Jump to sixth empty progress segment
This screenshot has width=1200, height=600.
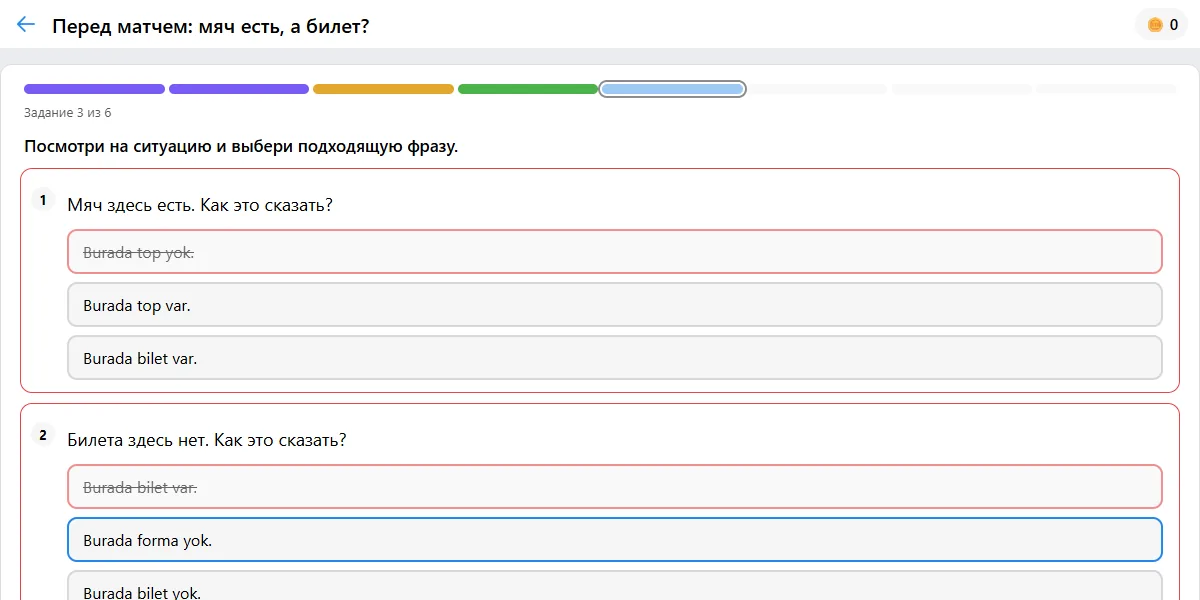[817, 89]
